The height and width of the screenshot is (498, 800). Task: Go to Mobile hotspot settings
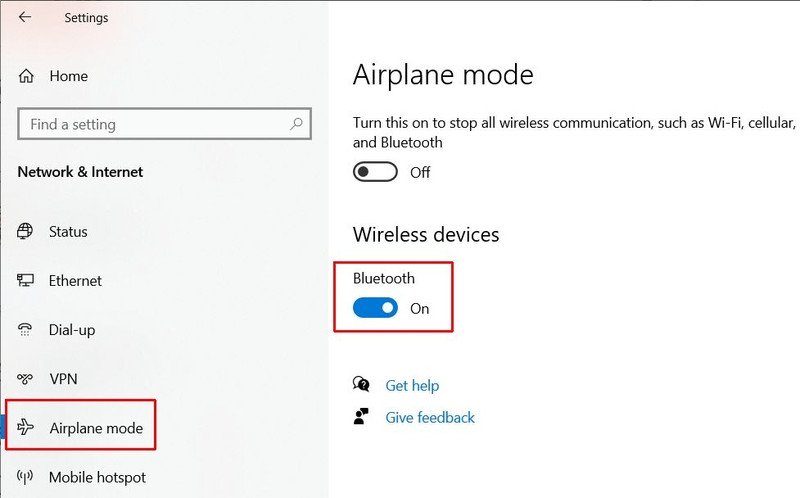coord(97,478)
